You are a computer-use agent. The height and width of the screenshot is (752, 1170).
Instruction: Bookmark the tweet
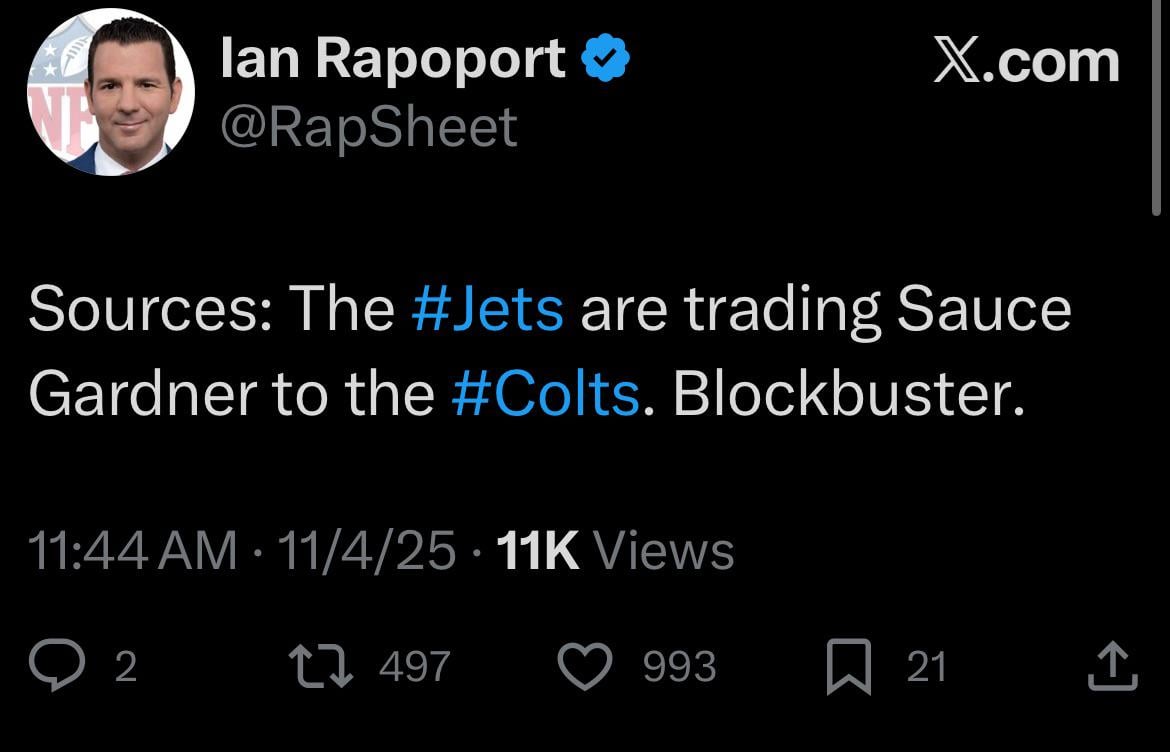coord(850,662)
